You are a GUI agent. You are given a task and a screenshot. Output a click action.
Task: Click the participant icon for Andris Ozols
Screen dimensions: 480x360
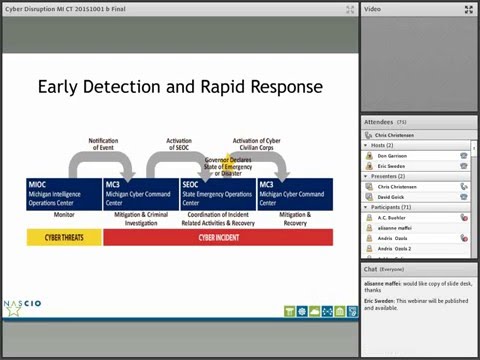pos(369,238)
